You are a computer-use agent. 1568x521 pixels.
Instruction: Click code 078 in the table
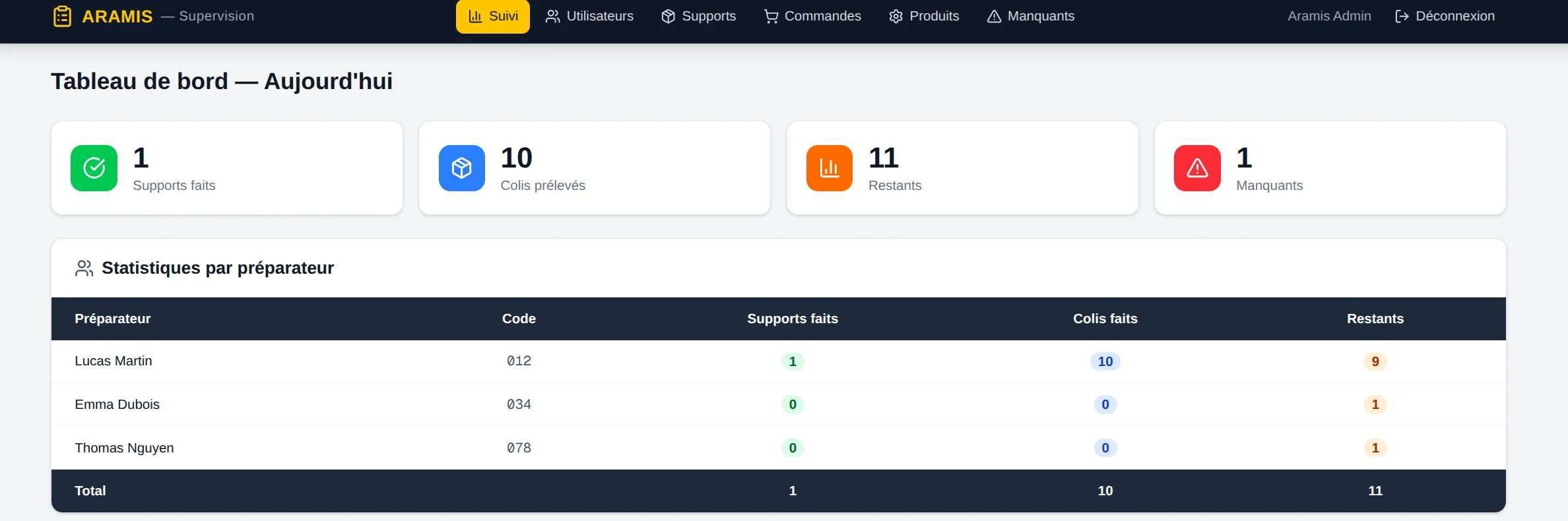click(519, 448)
